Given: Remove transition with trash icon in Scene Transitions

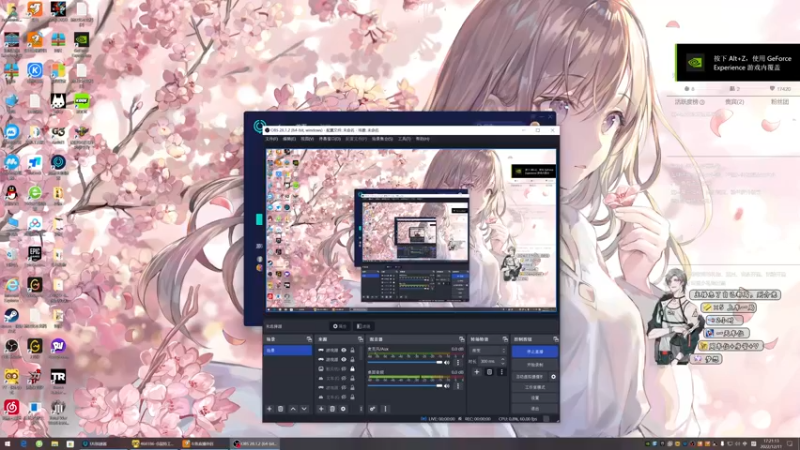Looking at the screenshot, I should coord(489,372).
